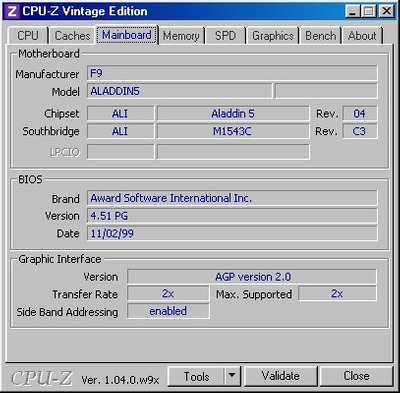Click the first empty LPCIO field
The width and height of the screenshot is (400, 393).
click(121, 152)
